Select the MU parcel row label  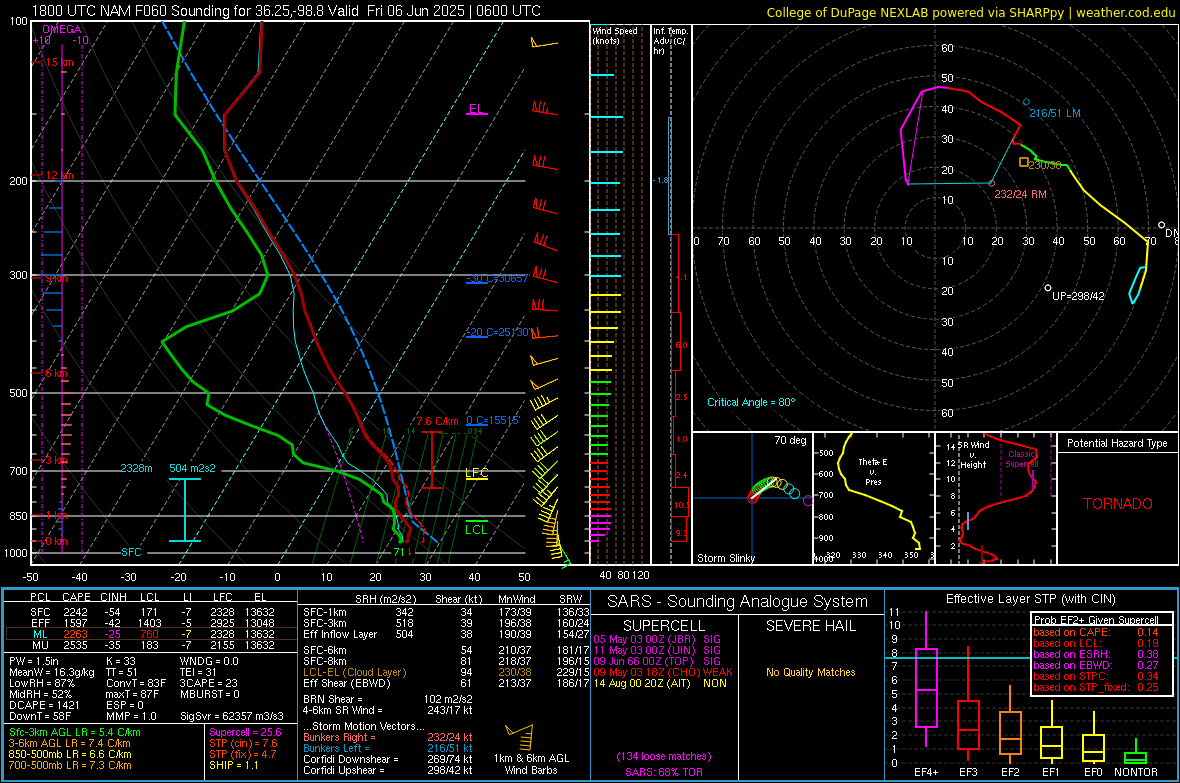[40, 645]
